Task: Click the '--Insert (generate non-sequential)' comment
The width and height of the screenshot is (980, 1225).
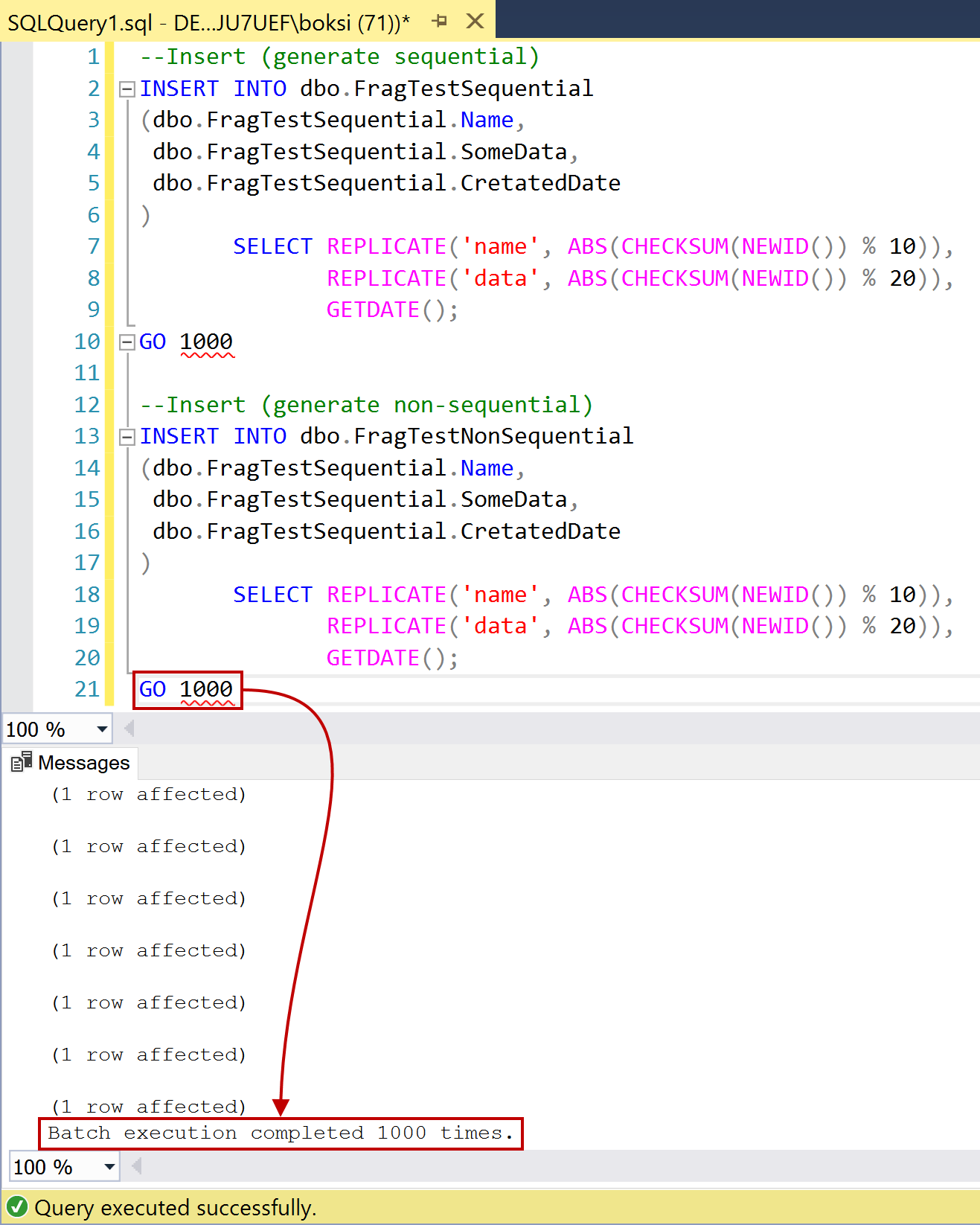Action: 367,405
